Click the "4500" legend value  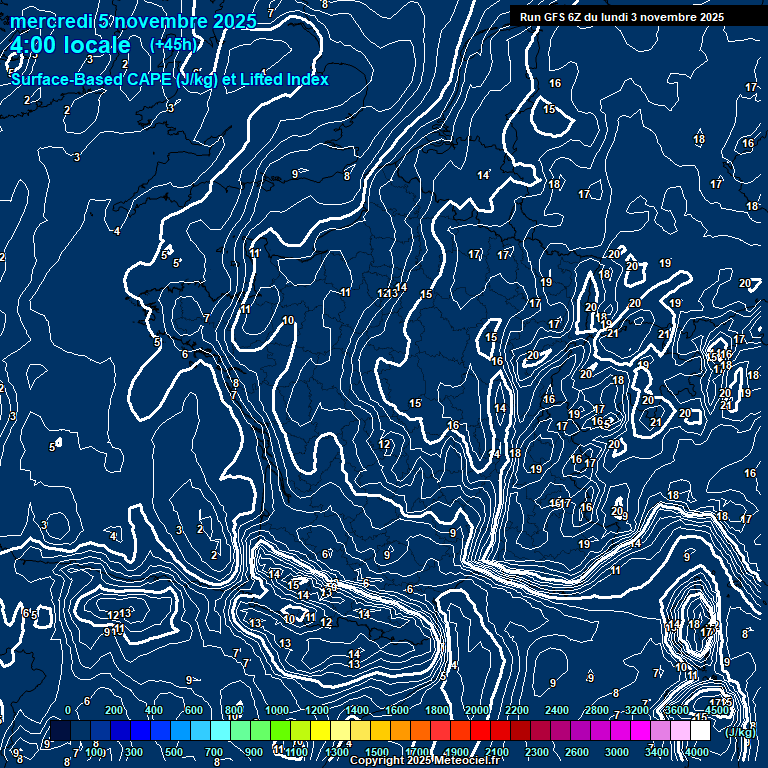[717, 710]
